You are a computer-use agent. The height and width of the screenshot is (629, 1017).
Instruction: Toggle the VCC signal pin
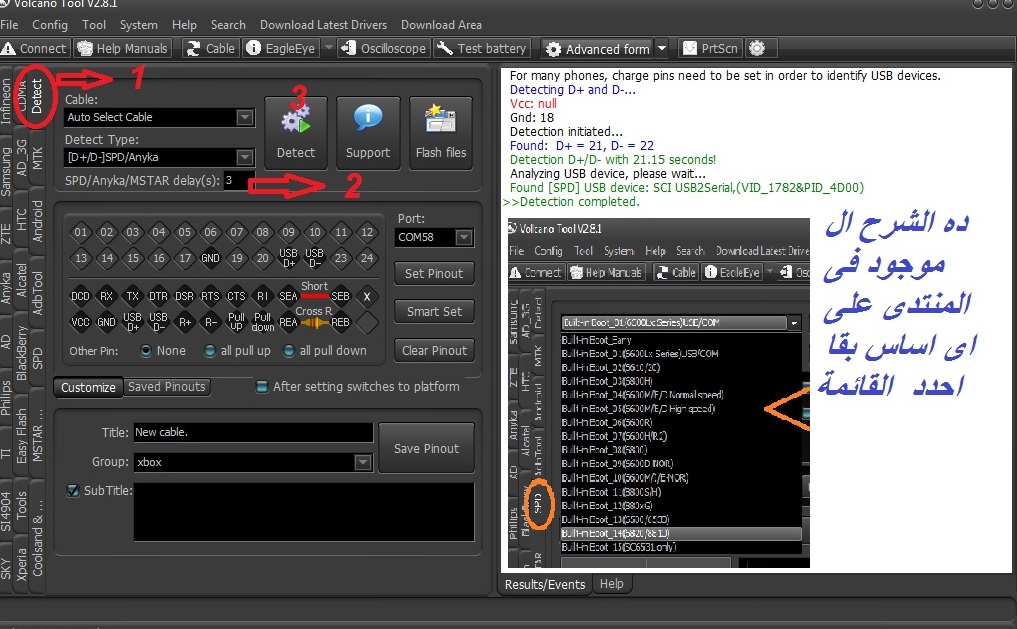[x=80, y=322]
